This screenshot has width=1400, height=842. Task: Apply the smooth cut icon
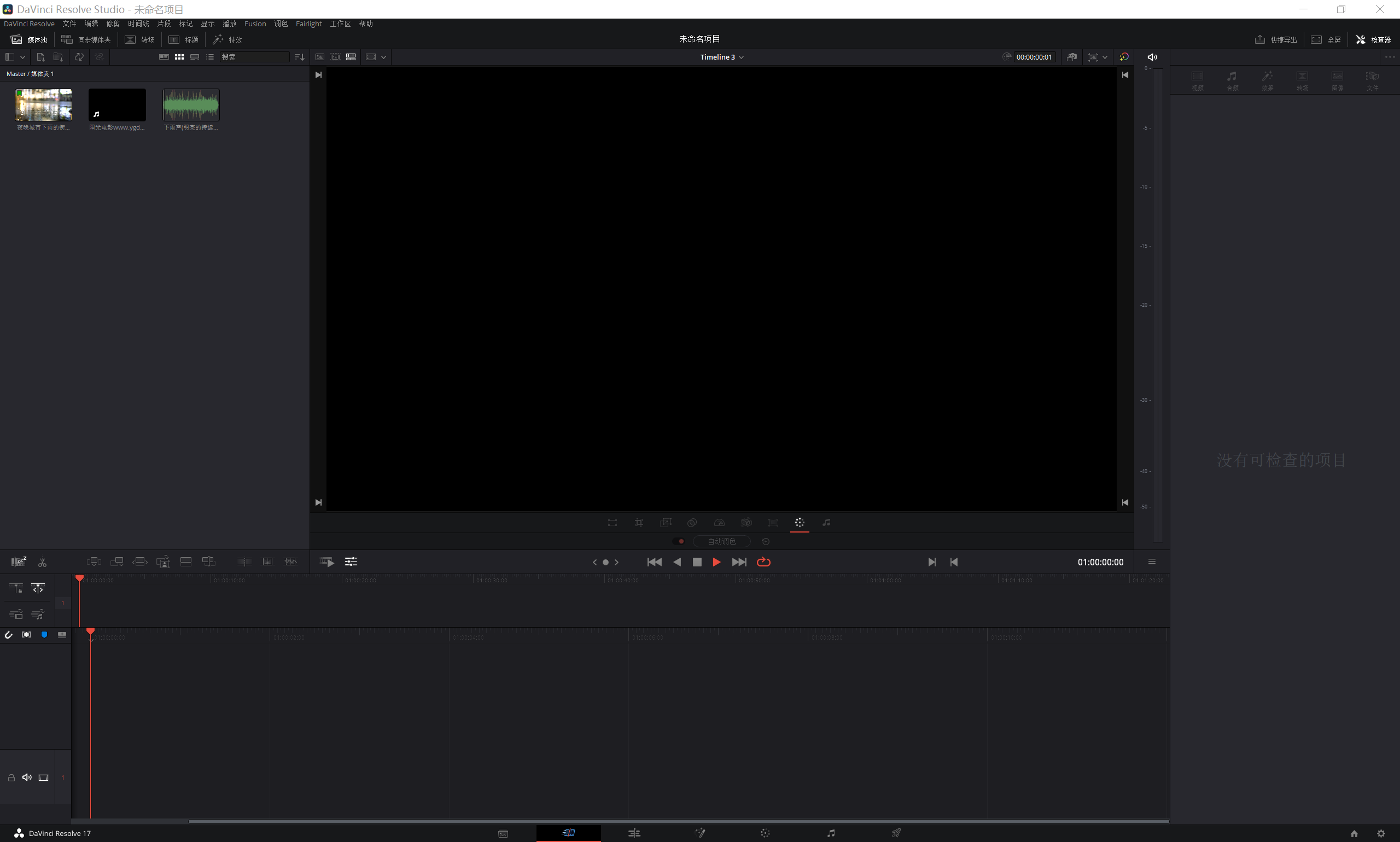(290, 562)
